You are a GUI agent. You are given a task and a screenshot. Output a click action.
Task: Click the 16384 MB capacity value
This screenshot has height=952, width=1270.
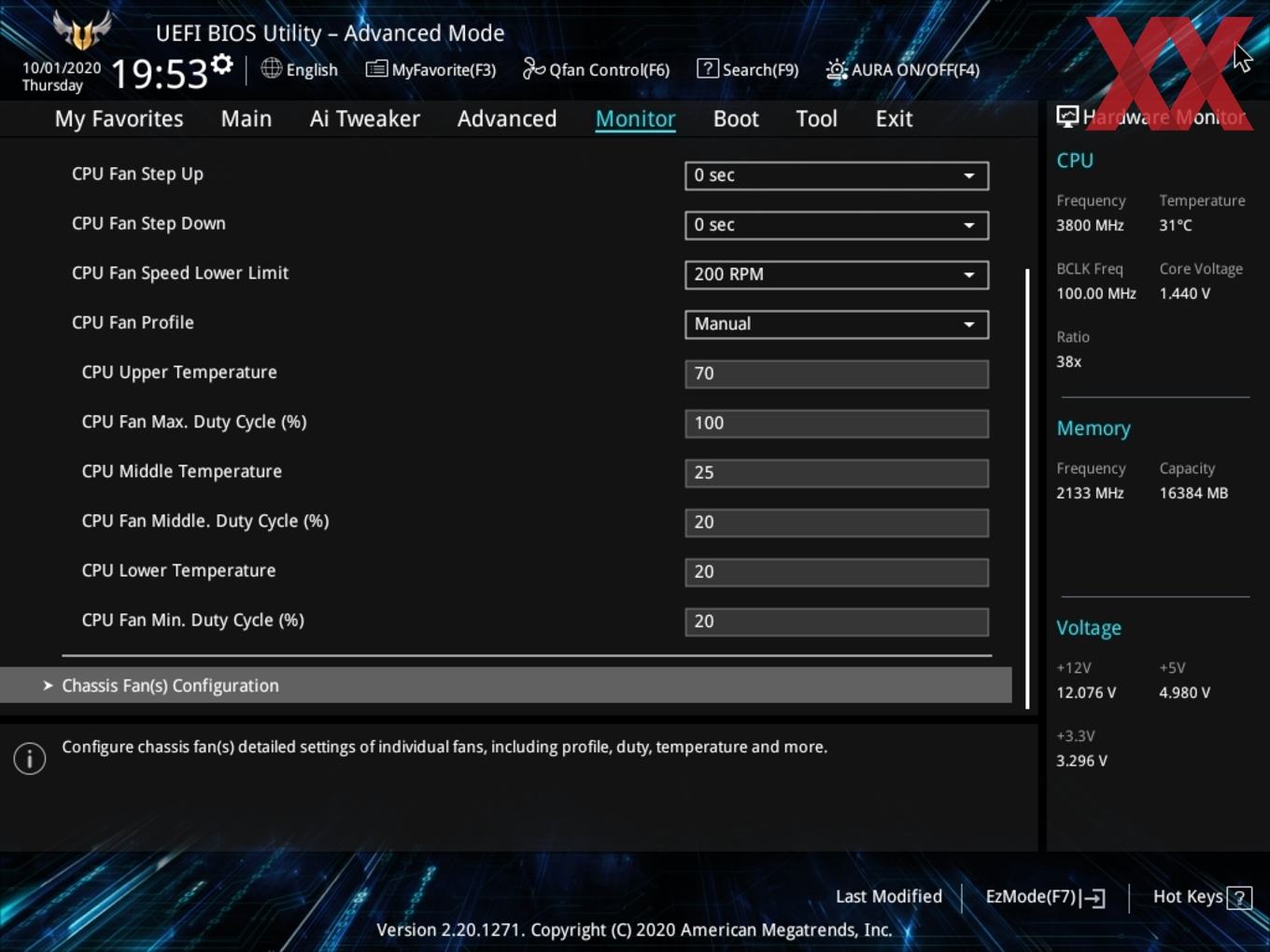1193,493
